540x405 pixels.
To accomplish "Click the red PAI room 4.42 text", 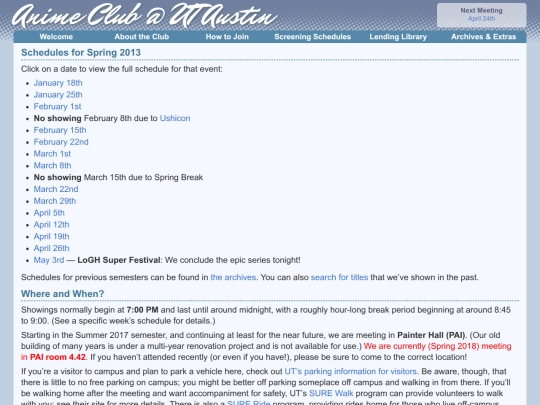I will pos(58,357).
